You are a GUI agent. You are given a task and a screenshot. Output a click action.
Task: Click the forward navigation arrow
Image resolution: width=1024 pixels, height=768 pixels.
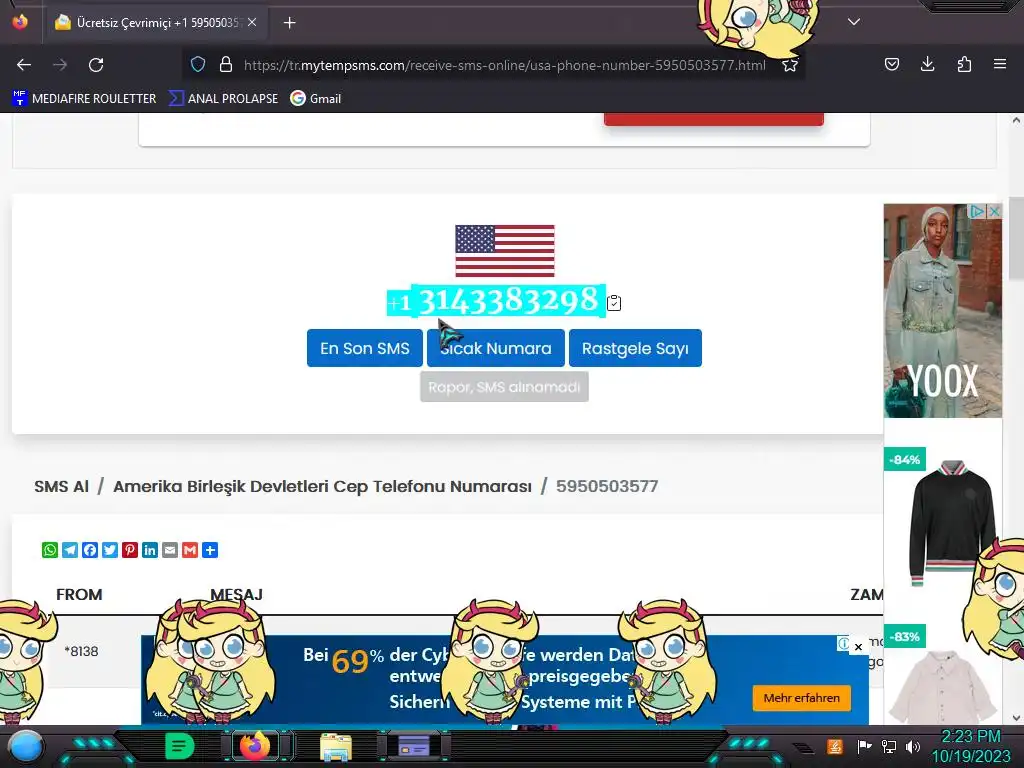pyautogui.click(x=60, y=65)
